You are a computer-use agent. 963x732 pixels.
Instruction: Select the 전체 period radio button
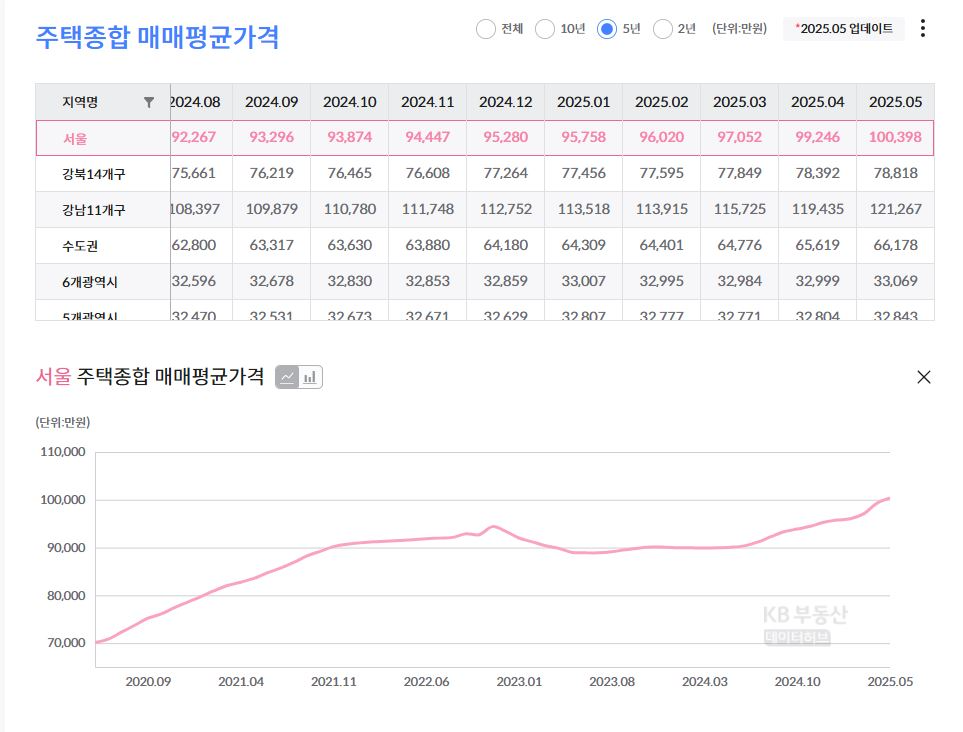486,29
